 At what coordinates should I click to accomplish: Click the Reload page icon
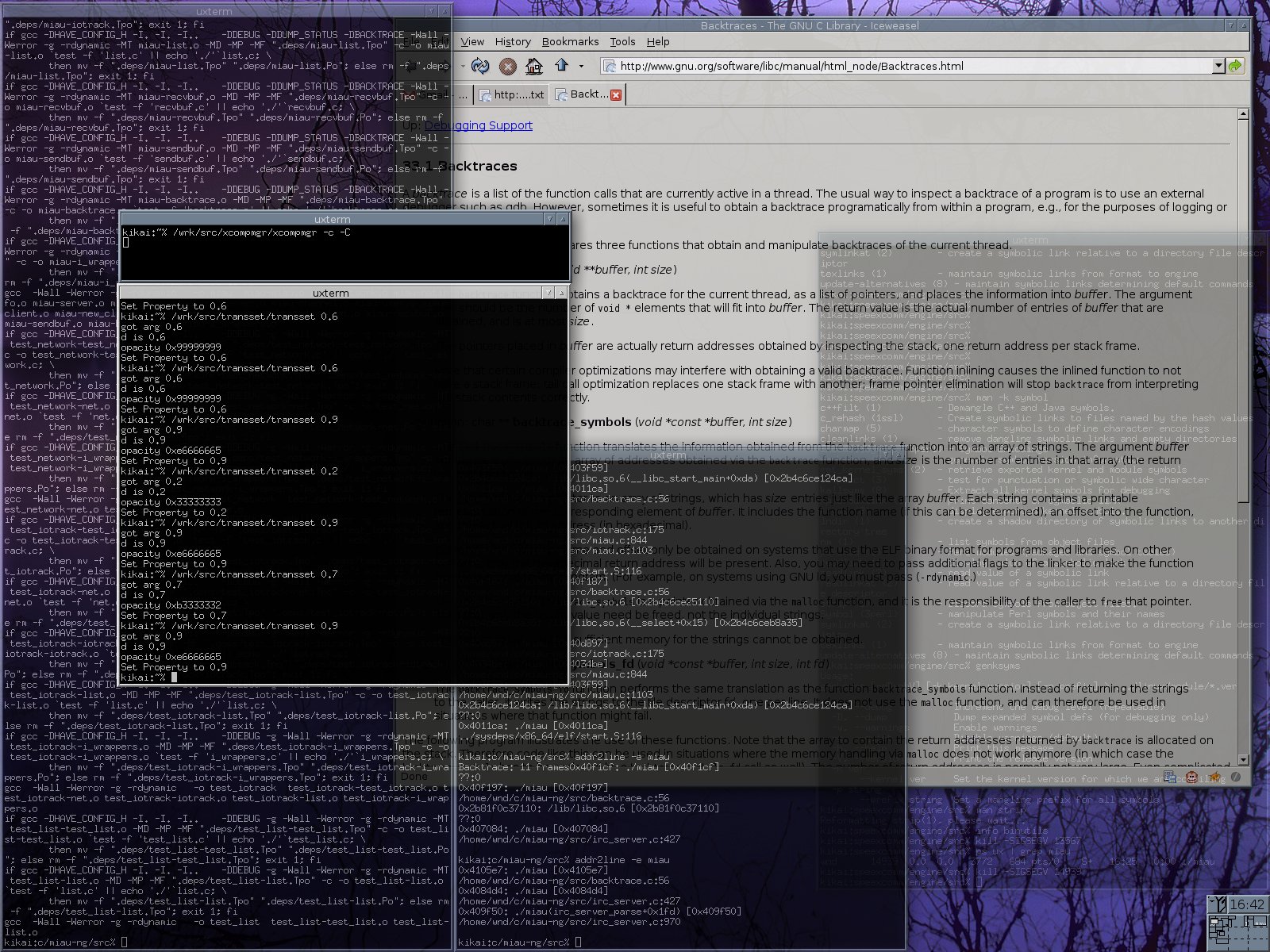coord(480,66)
